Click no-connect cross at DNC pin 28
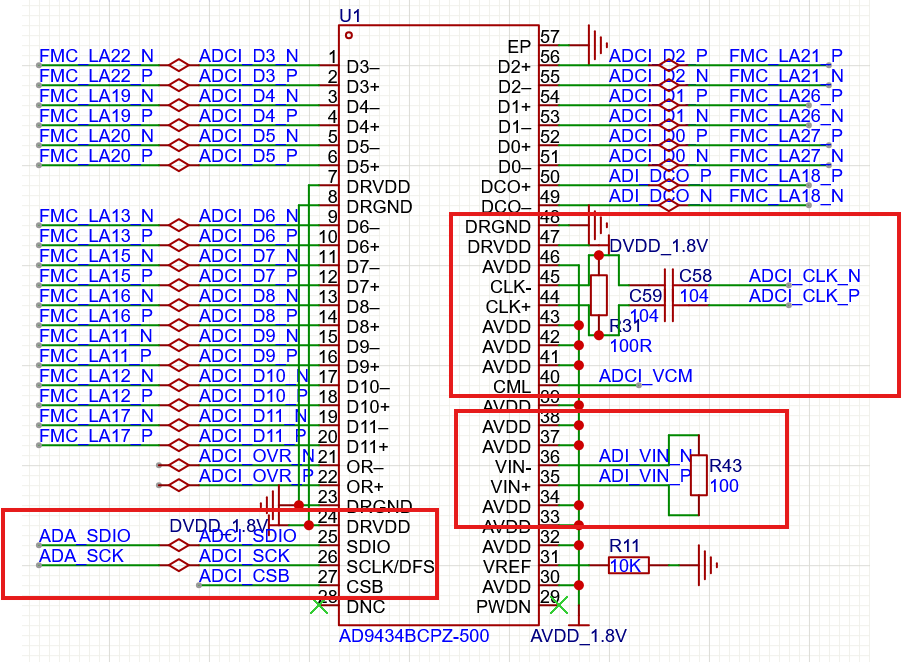 coord(319,605)
